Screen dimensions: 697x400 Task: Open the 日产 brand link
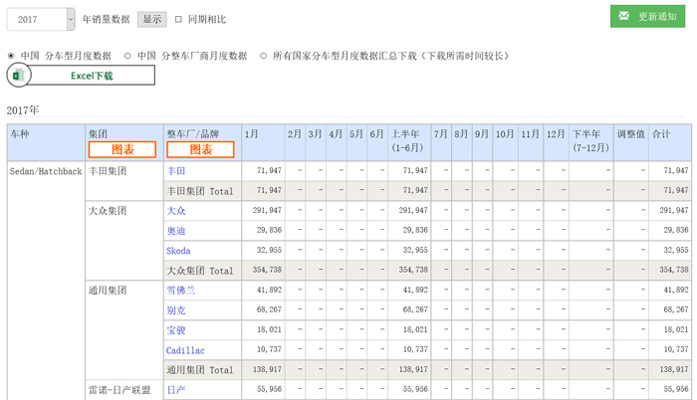[176, 390]
